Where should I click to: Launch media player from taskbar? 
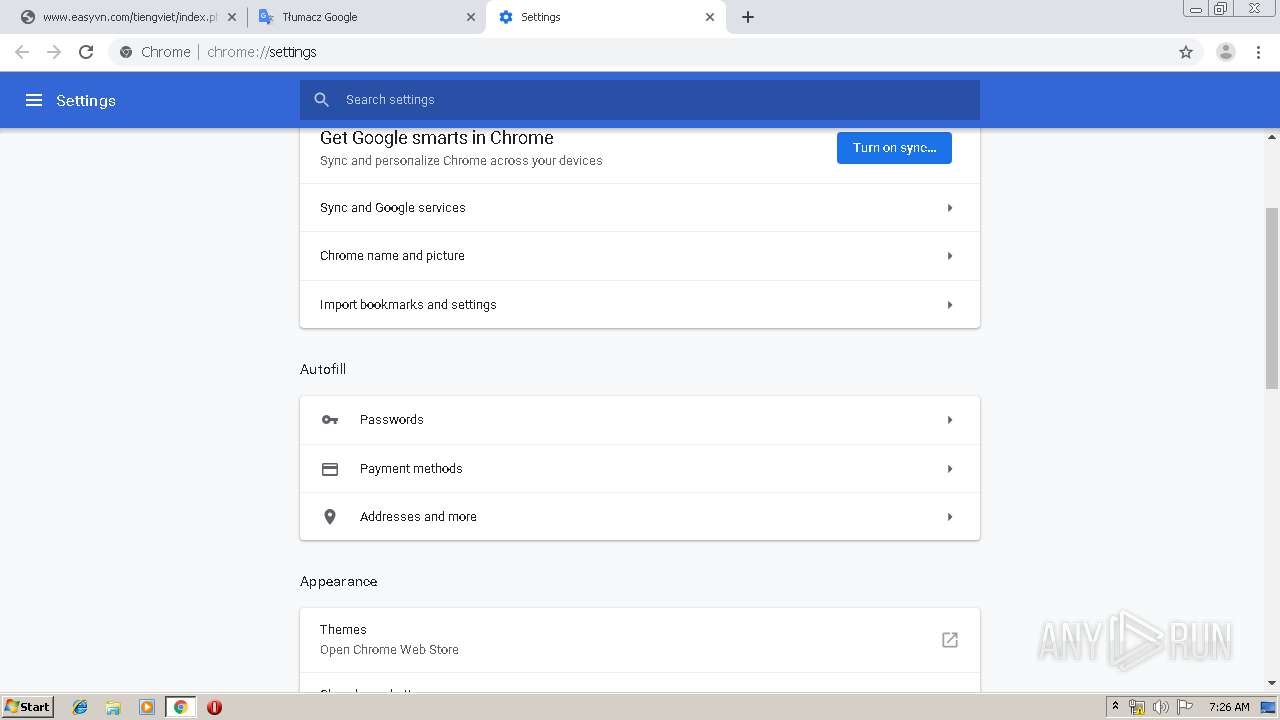(x=146, y=707)
